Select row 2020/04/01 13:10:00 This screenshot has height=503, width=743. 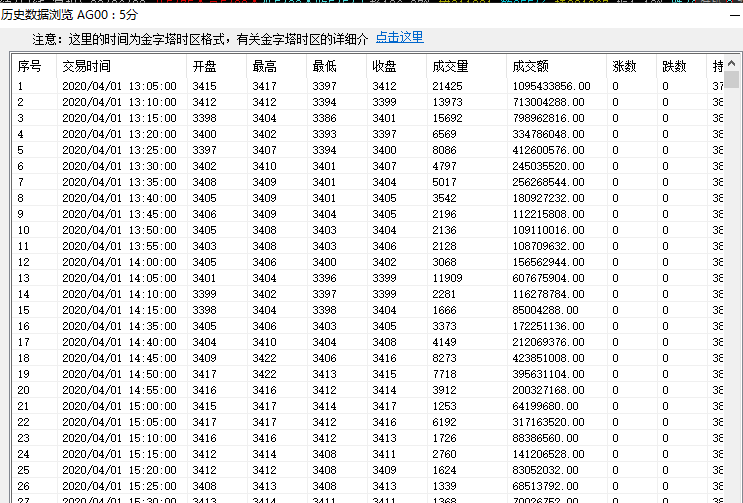pyautogui.click(x=369, y=102)
